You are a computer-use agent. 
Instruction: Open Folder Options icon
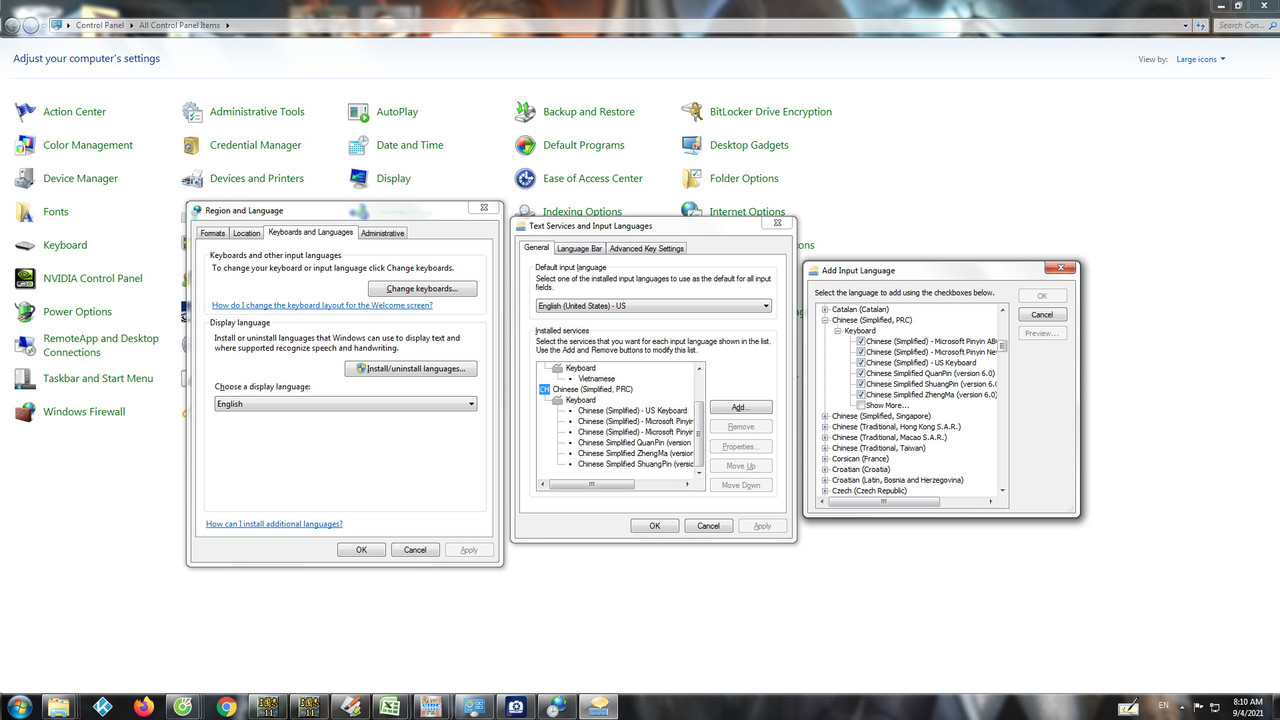[692, 178]
